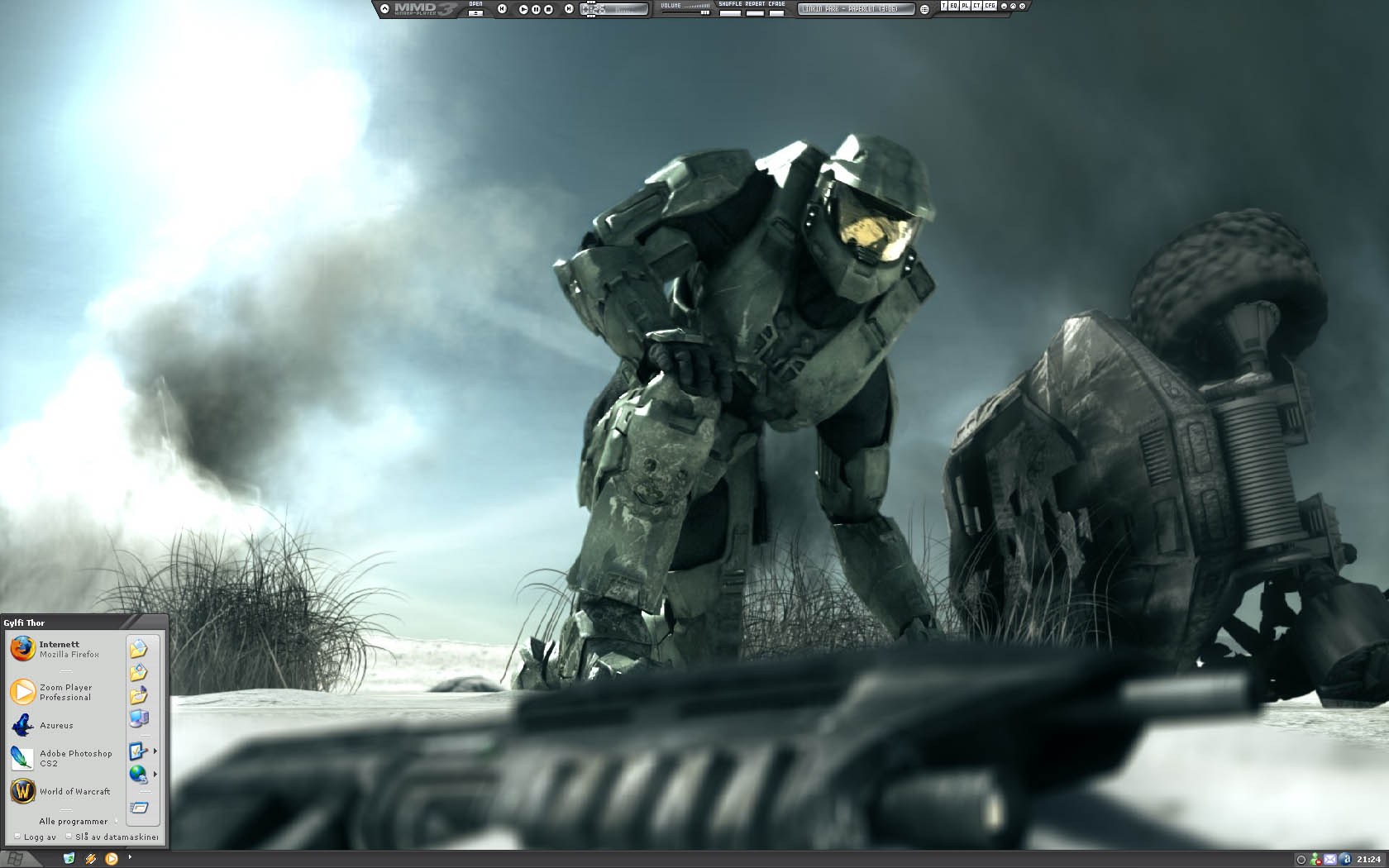Open Recycle Bin in quick launch
Screen dimensions: 1389x868
69,859
